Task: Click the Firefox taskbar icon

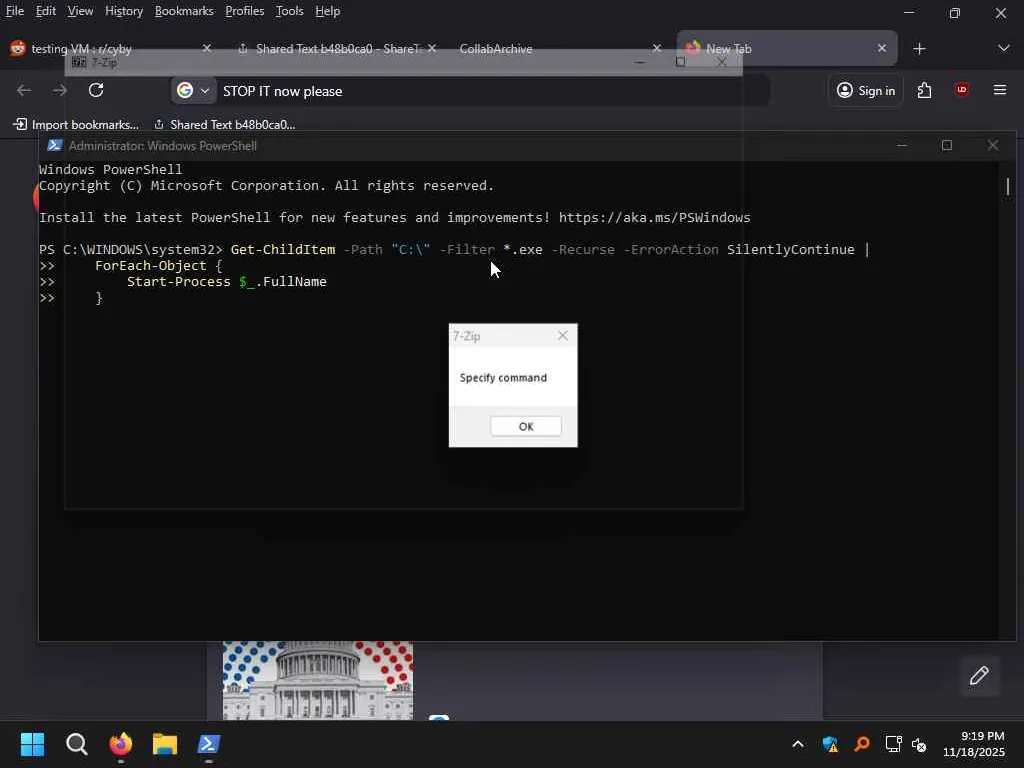Action: [120, 744]
